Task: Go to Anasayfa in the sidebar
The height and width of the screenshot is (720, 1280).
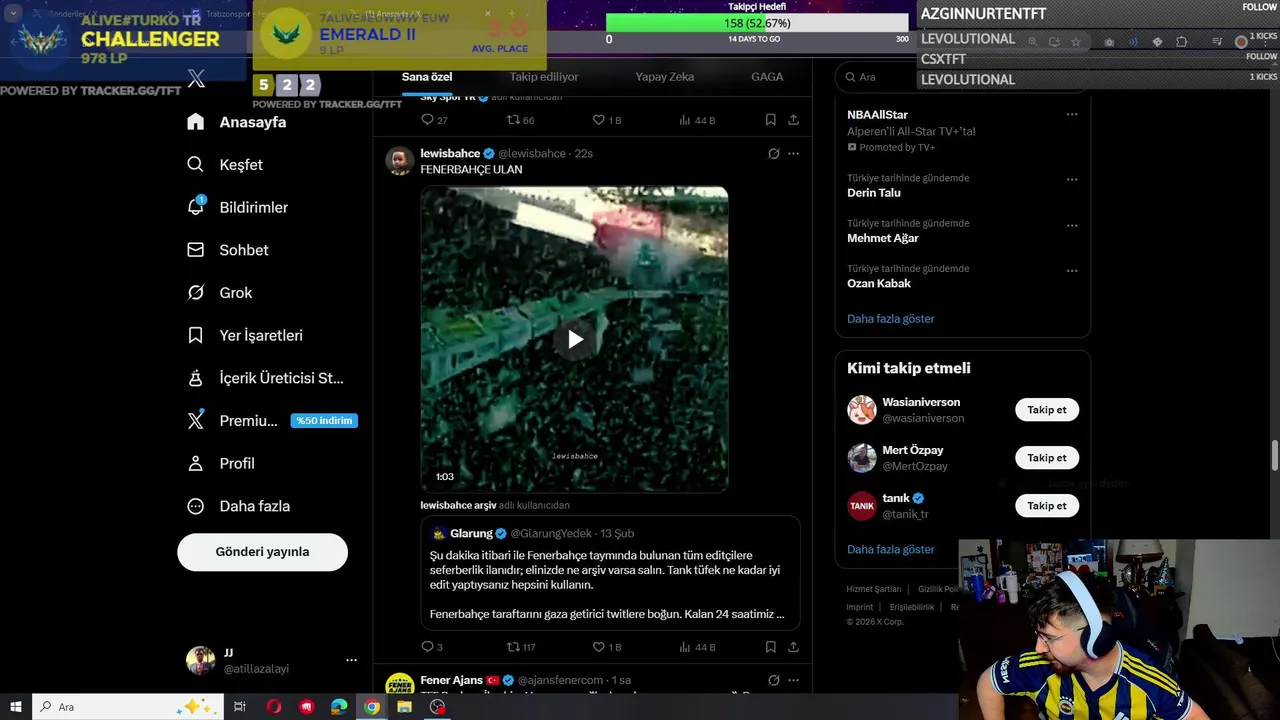Action: pyautogui.click(x=238, y=122)
